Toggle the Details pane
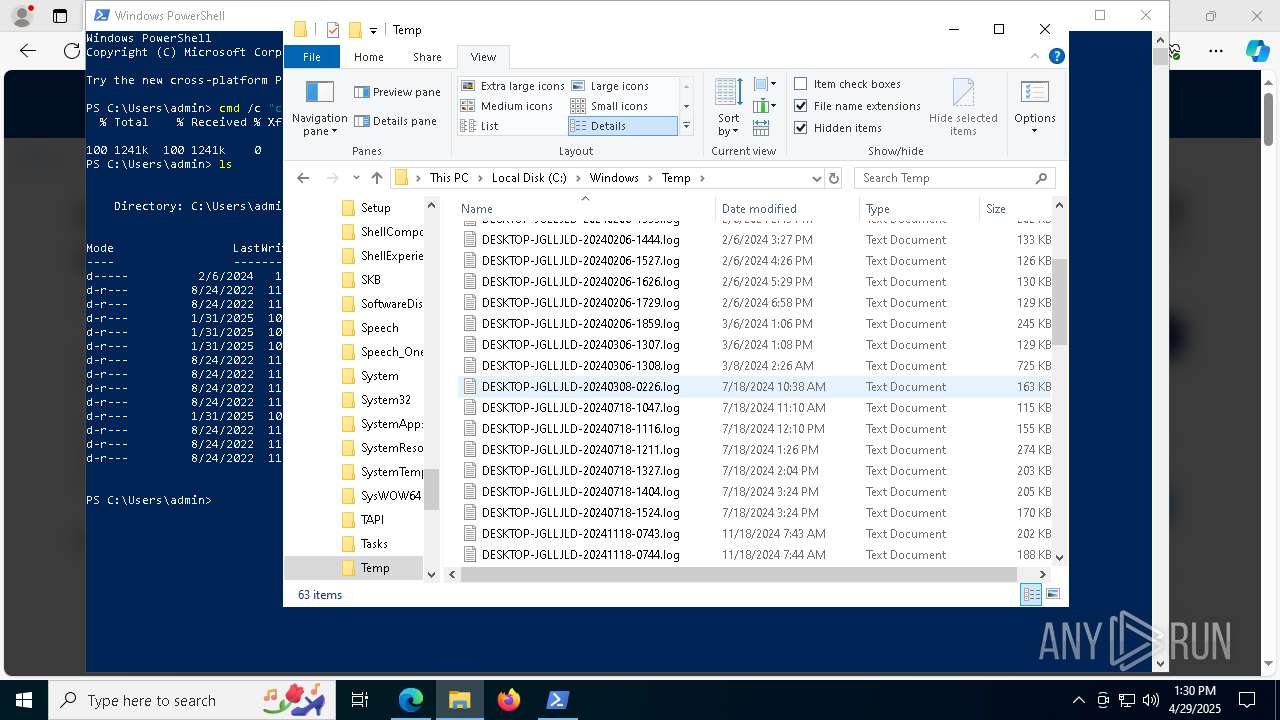Screen dimensions: 1280x720 (x=396, y=121)
